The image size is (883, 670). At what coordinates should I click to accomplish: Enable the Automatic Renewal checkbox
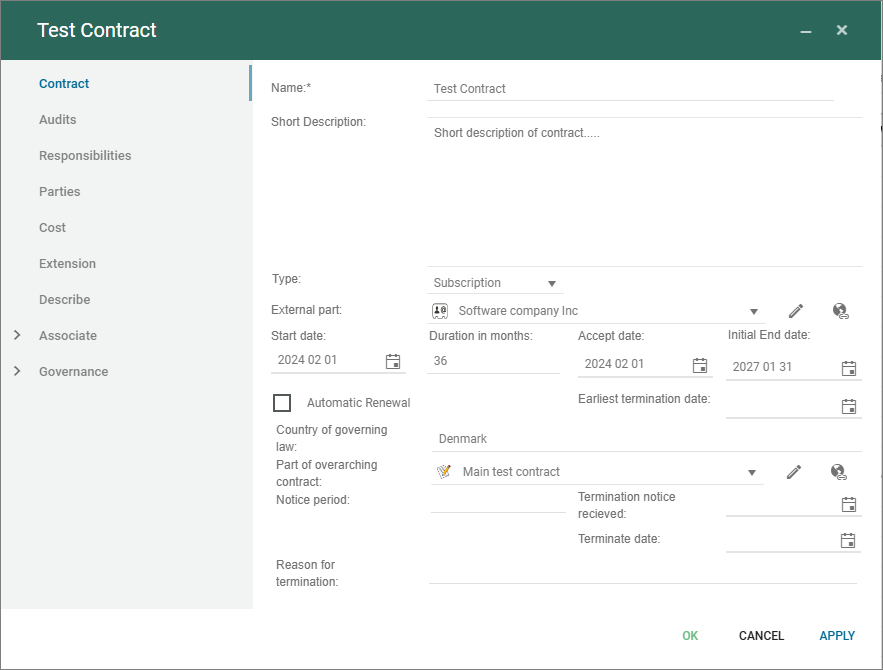click(282, 403)
